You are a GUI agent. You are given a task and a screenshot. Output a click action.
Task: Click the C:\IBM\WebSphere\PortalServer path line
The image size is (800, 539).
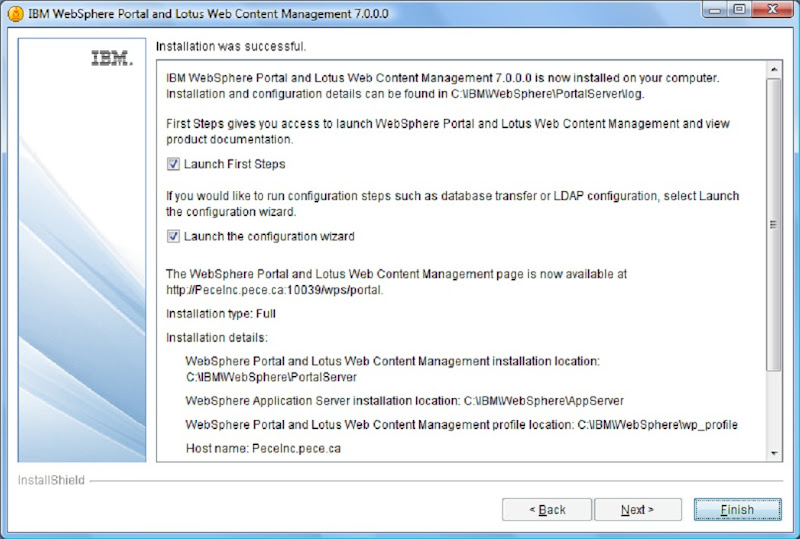[271, 377]
